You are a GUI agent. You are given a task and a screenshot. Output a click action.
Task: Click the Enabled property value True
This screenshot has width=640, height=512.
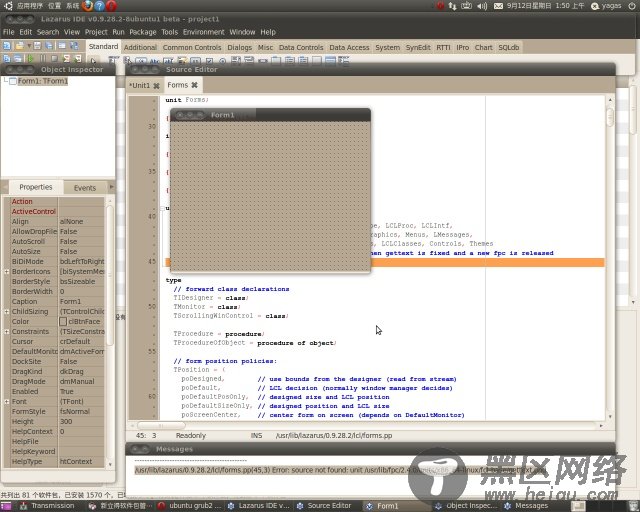pos(82,392)
